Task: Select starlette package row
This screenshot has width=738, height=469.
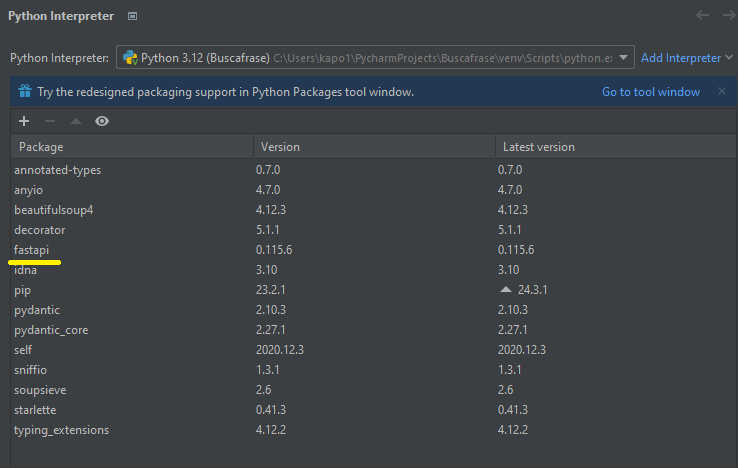Action: coord(374,410)
